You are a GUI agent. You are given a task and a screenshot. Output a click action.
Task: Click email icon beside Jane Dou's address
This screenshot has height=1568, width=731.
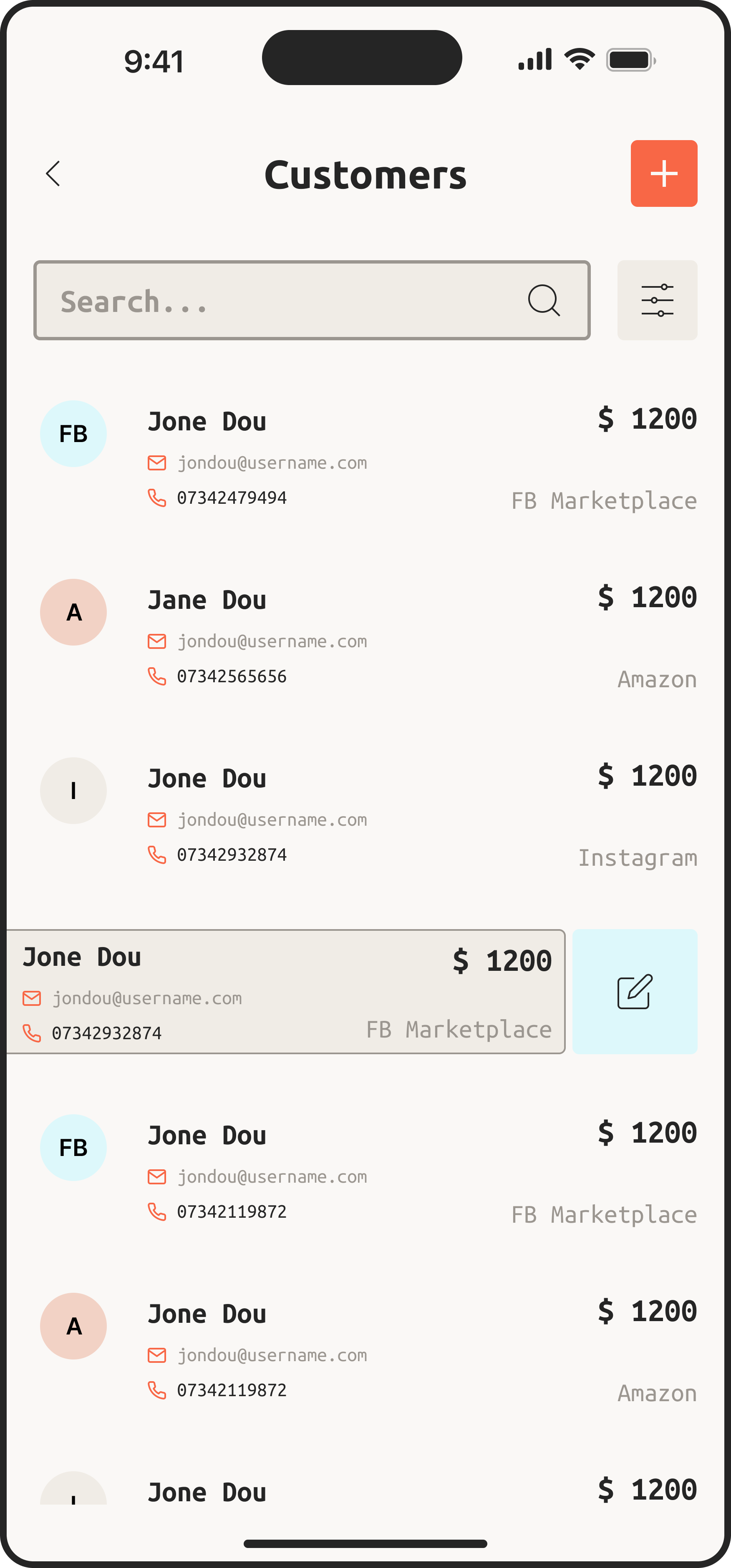156,641
